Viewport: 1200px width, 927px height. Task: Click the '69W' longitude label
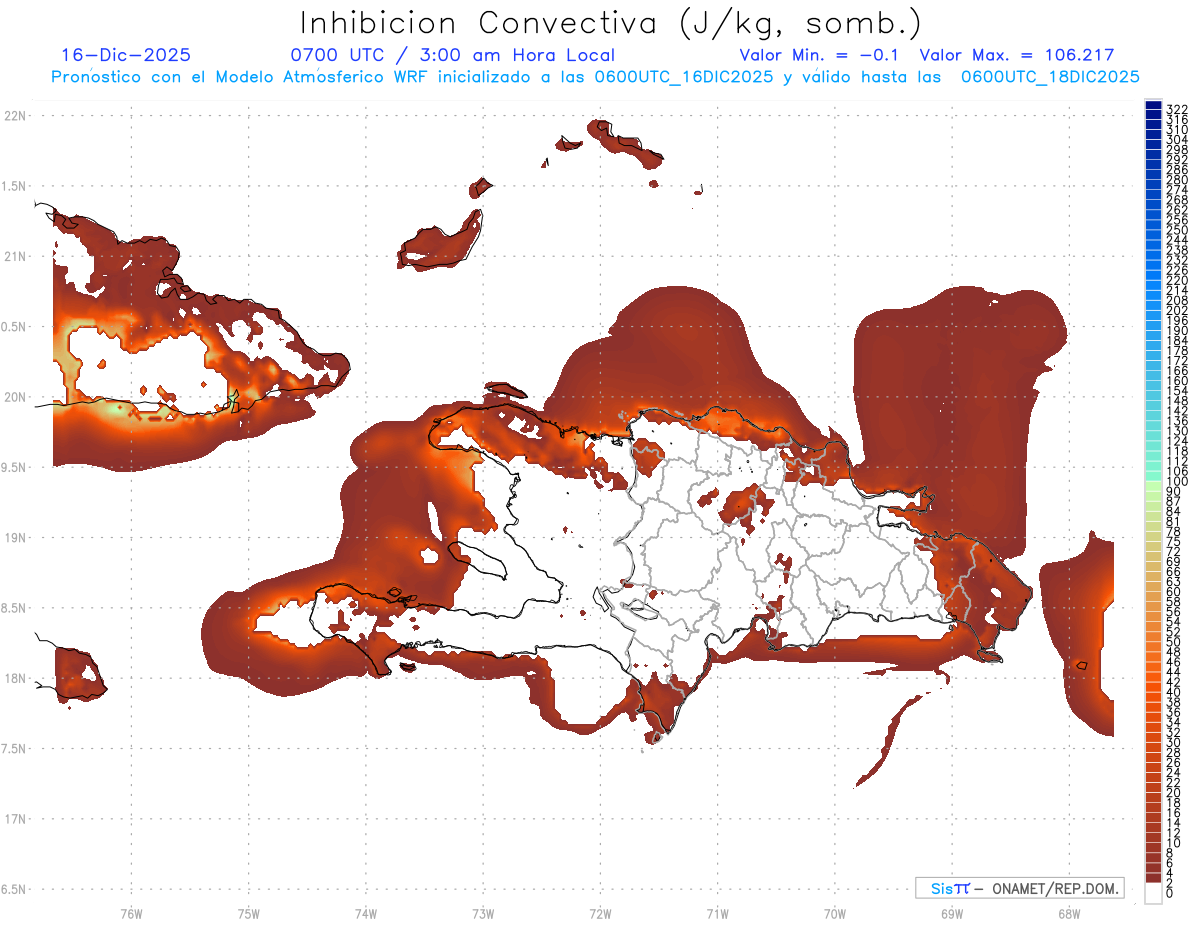point(951,913)
